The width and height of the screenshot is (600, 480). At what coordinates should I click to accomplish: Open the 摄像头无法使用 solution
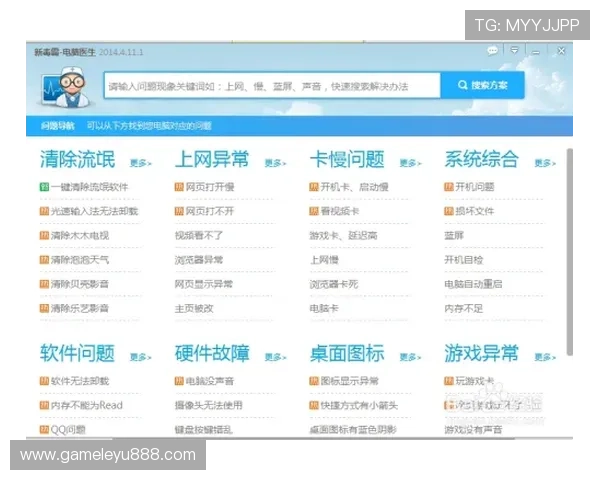(x=209, y=405)
